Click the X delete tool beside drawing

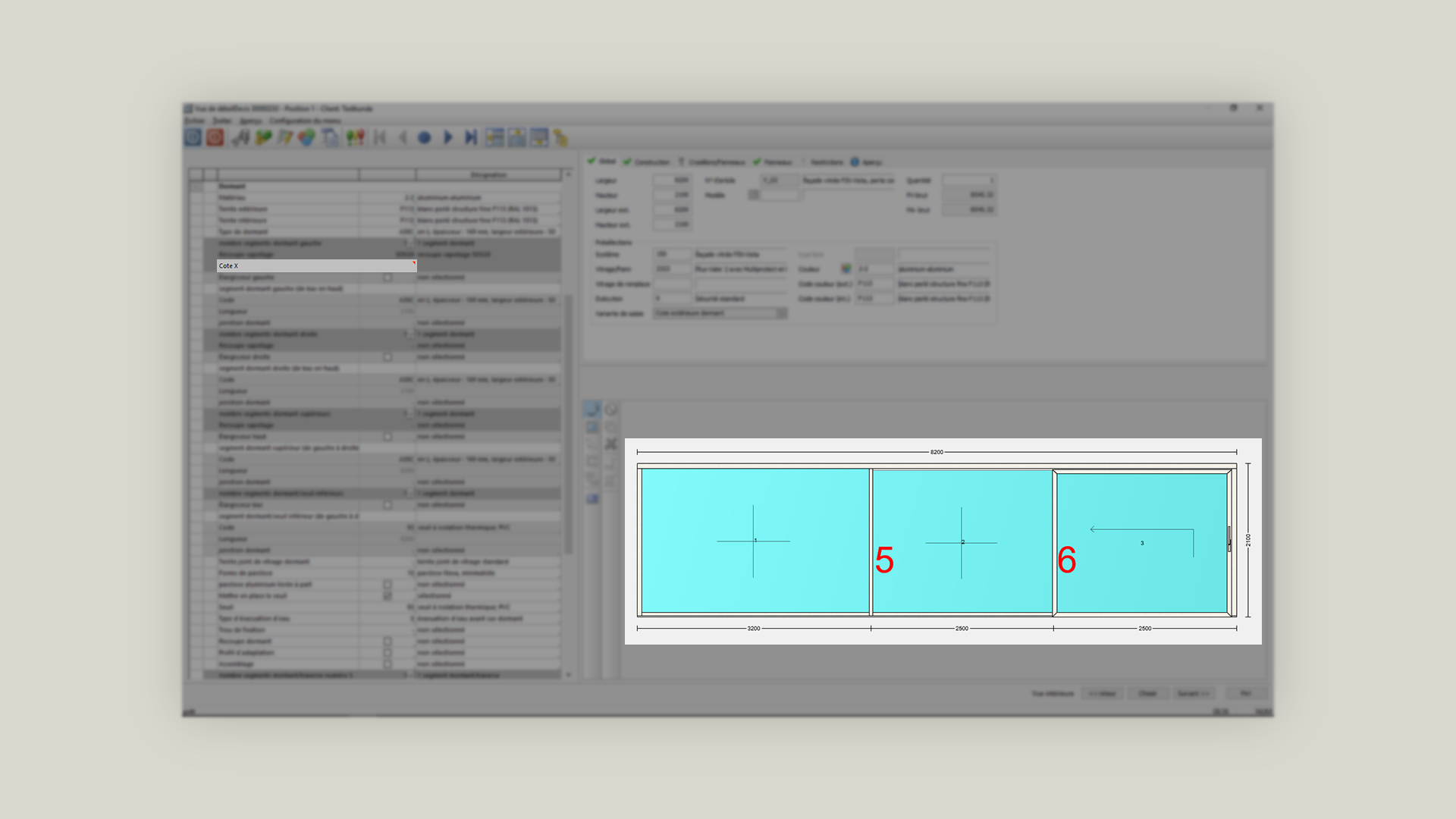610,444
